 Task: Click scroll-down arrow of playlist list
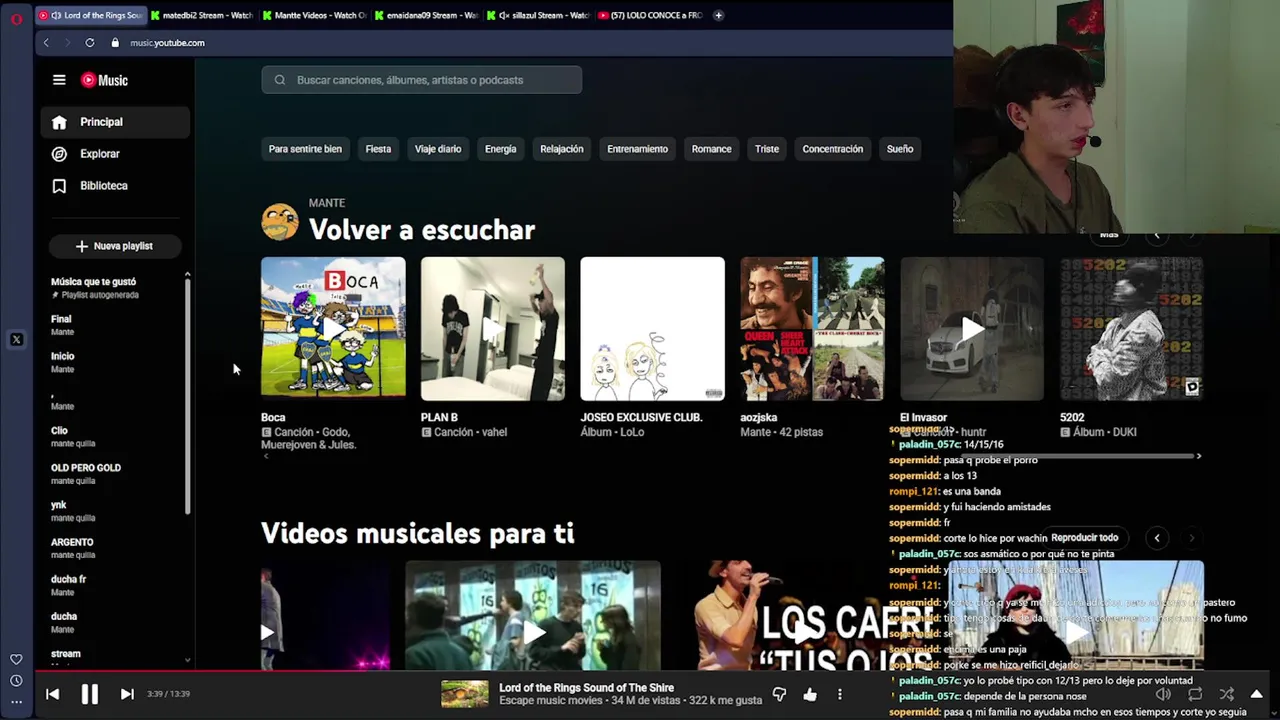[187, 660]
